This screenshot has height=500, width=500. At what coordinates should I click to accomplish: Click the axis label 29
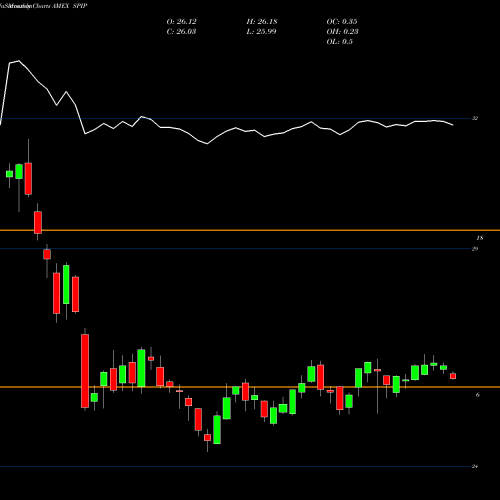475,249
